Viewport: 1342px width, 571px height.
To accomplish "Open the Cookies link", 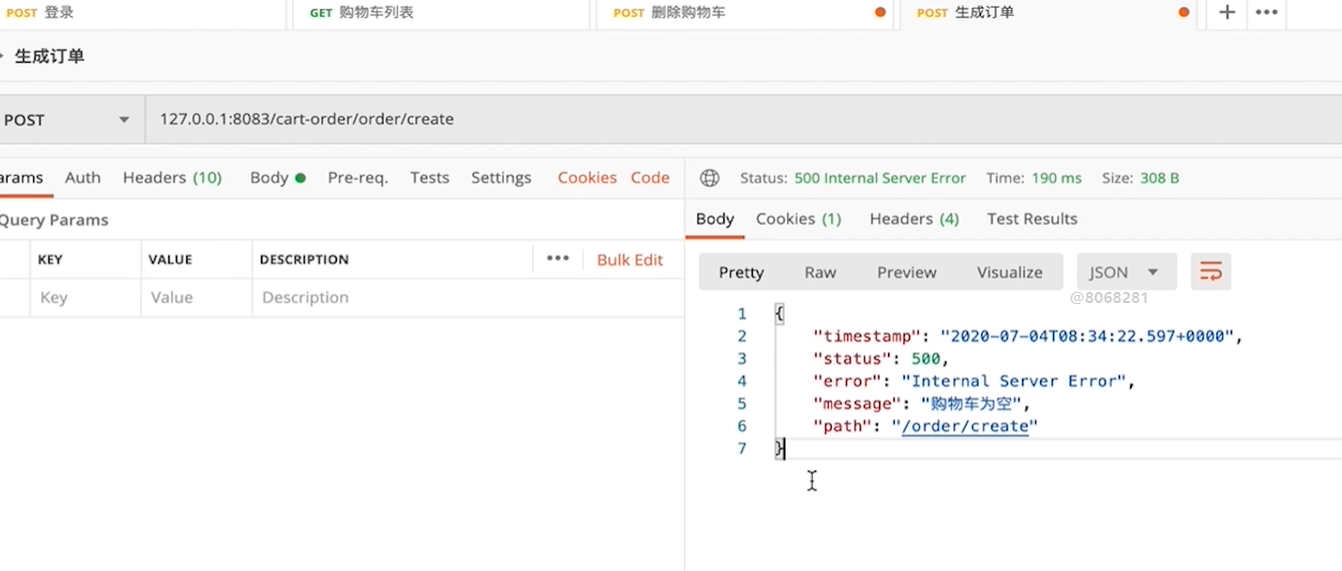I will click(x=587, y=178).
